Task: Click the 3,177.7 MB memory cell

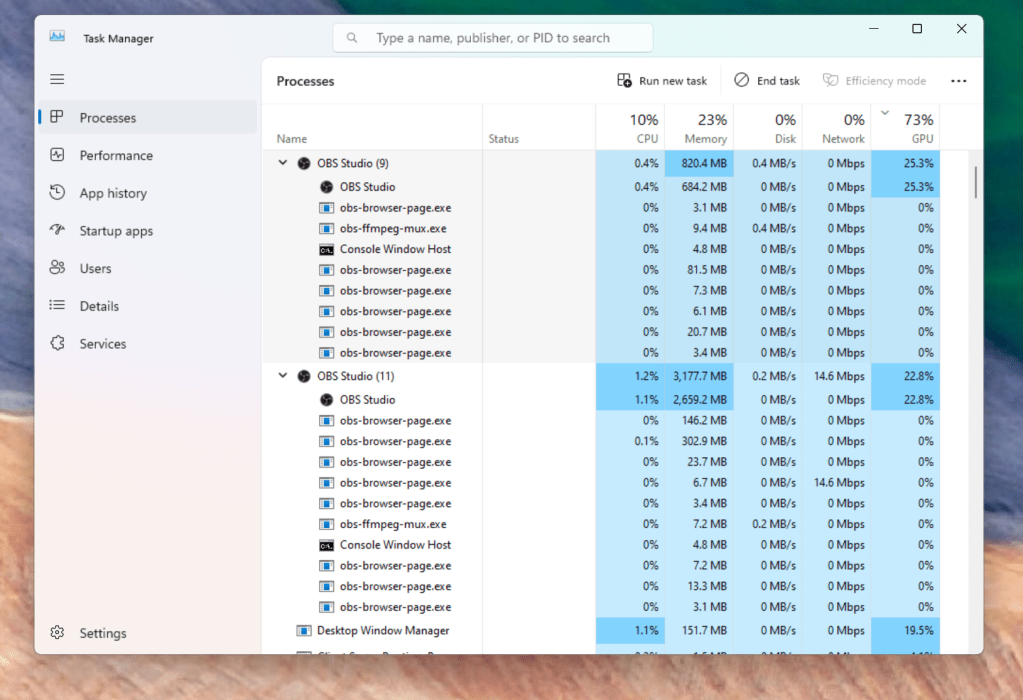Action: point(699,376)
